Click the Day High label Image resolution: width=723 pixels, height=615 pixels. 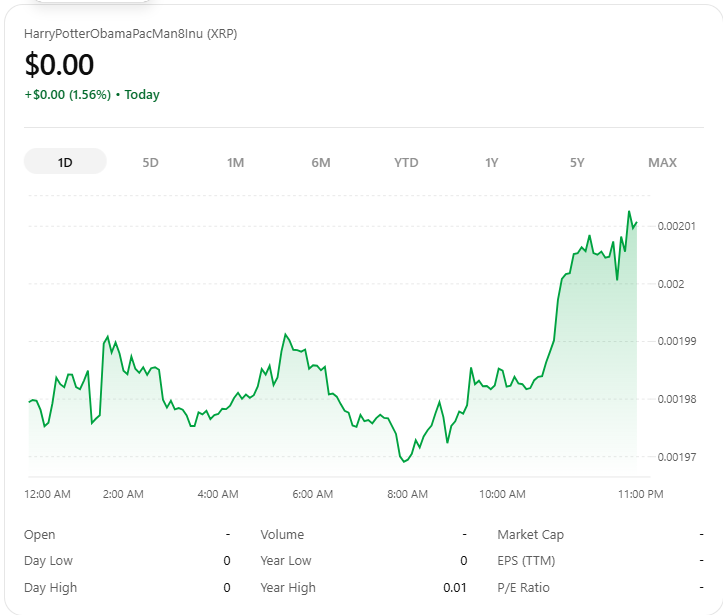(50, 588)
